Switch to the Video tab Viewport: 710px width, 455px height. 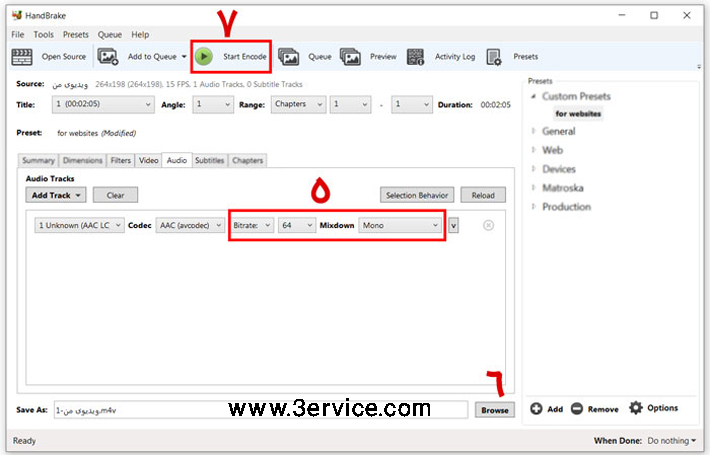(148, 160)
